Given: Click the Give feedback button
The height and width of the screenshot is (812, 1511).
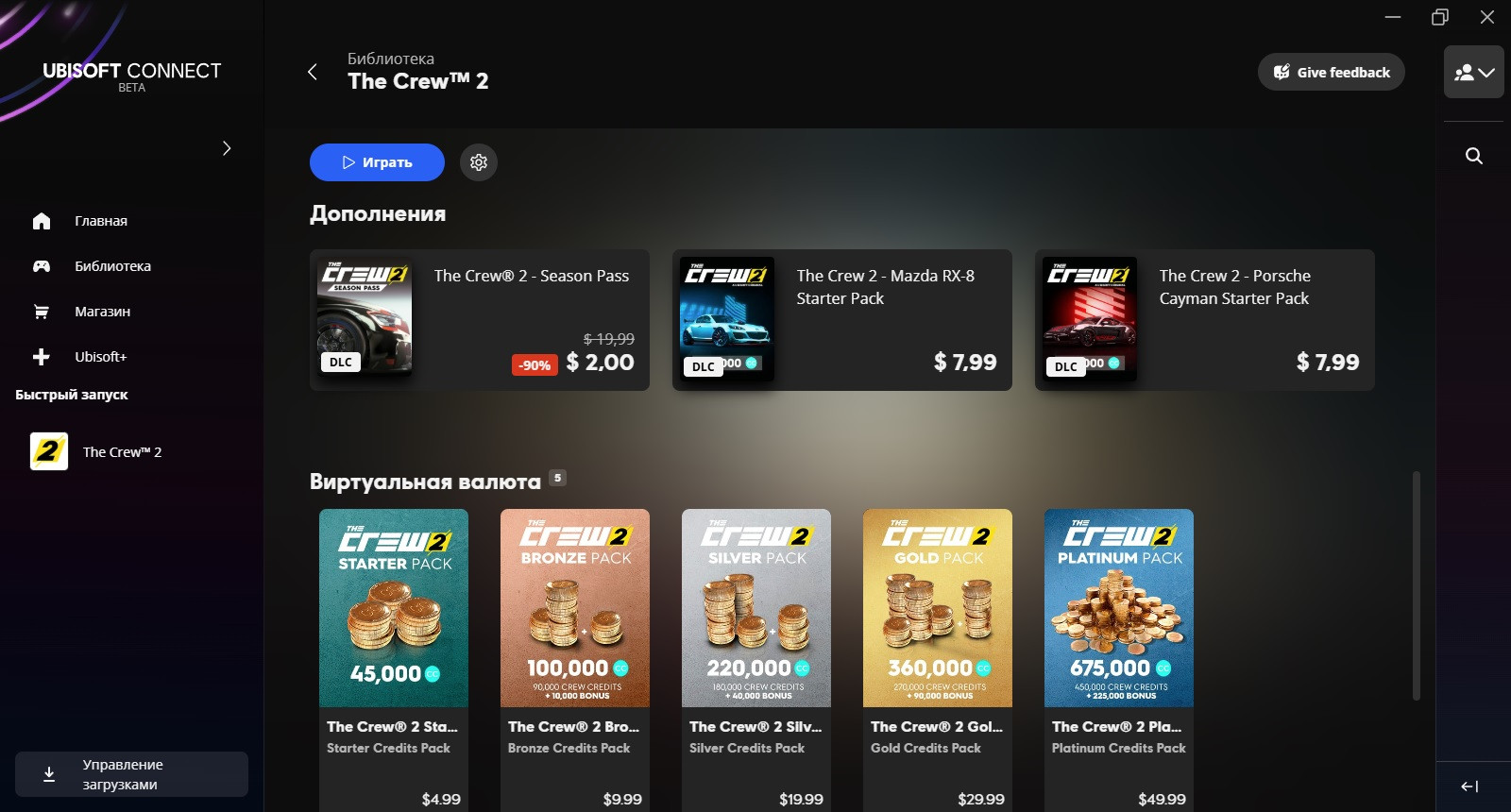Looking at the screenshot, I should click(x=1331, y=72).
